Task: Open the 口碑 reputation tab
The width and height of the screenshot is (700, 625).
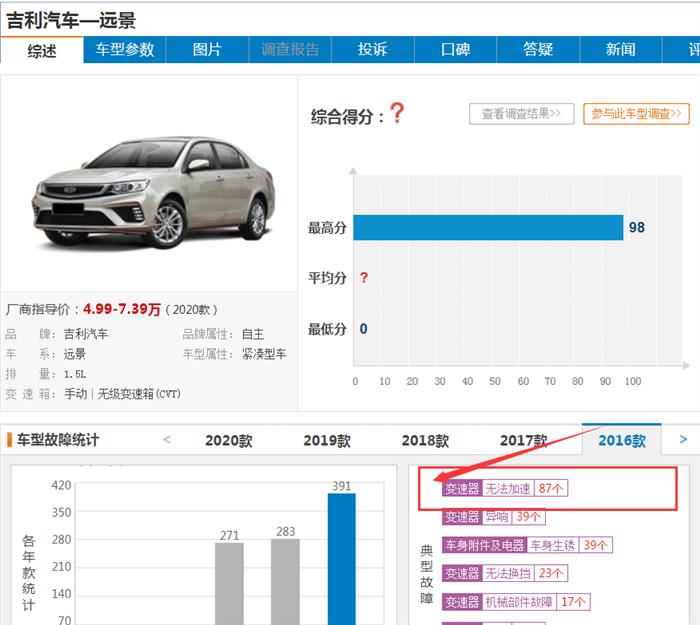Action: 455,50
